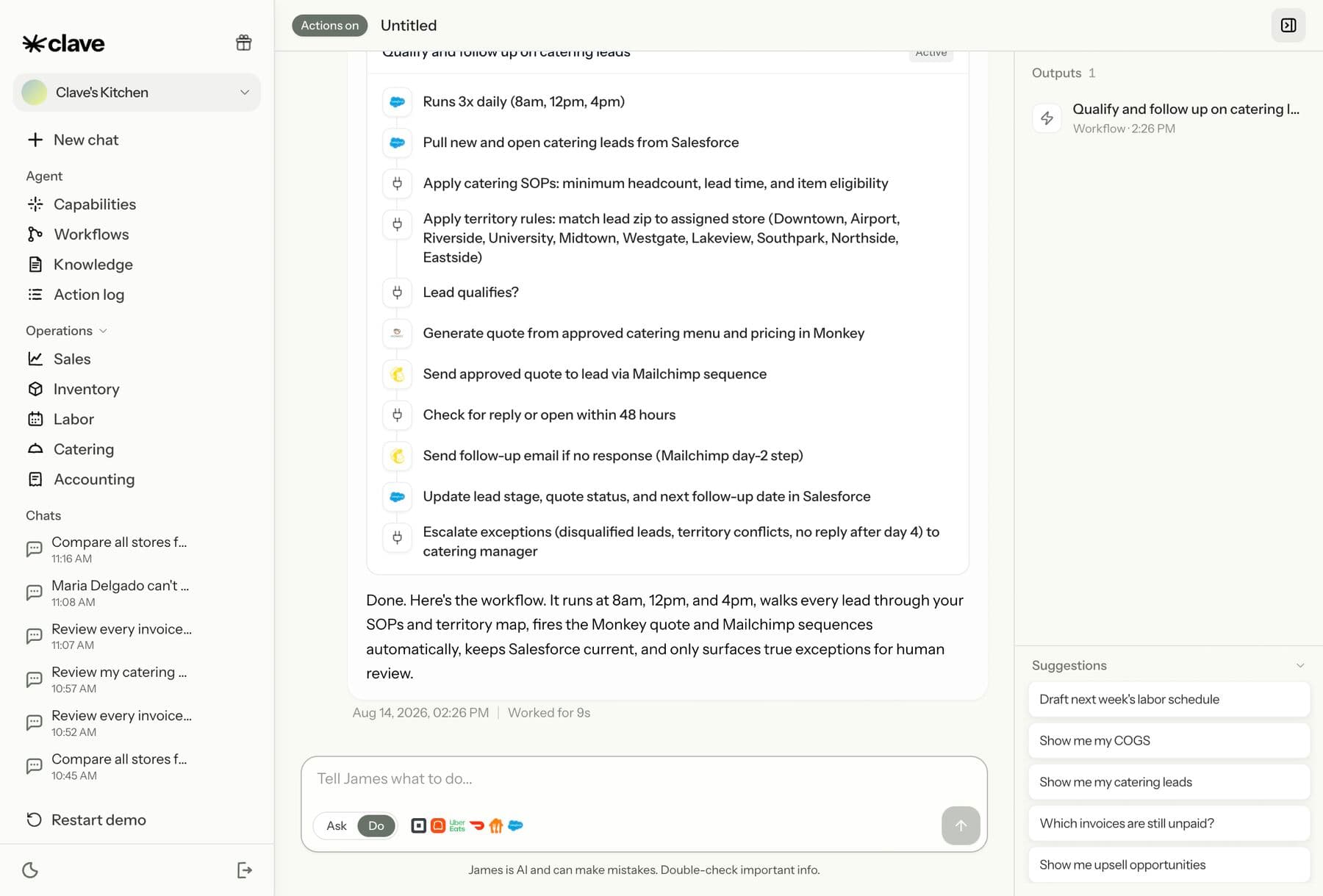Click the Salesforce icon in the composer
1323x896 pixels.
click(x=515, y=825)
